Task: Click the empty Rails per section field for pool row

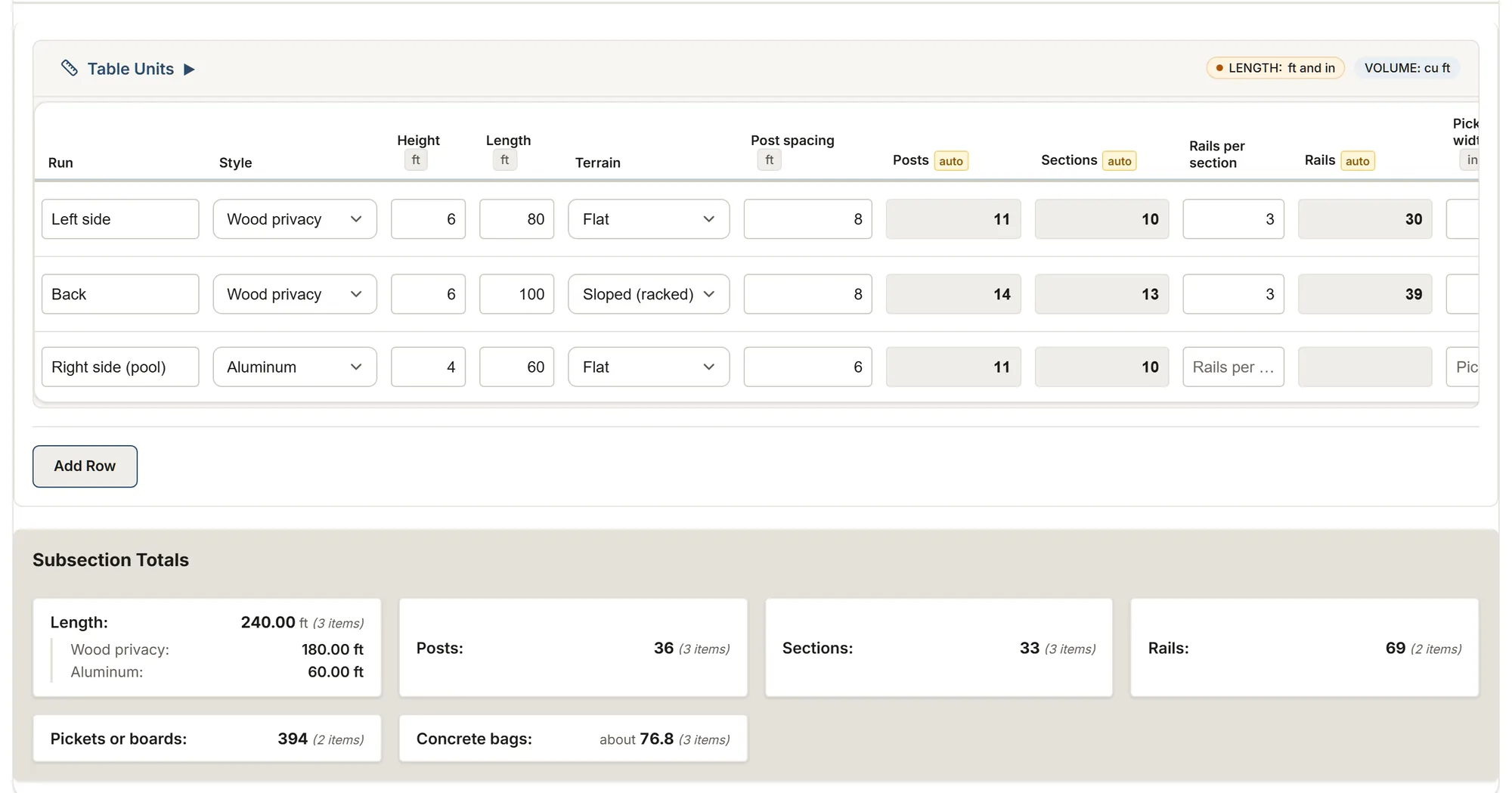Action: pos(1233,367)
